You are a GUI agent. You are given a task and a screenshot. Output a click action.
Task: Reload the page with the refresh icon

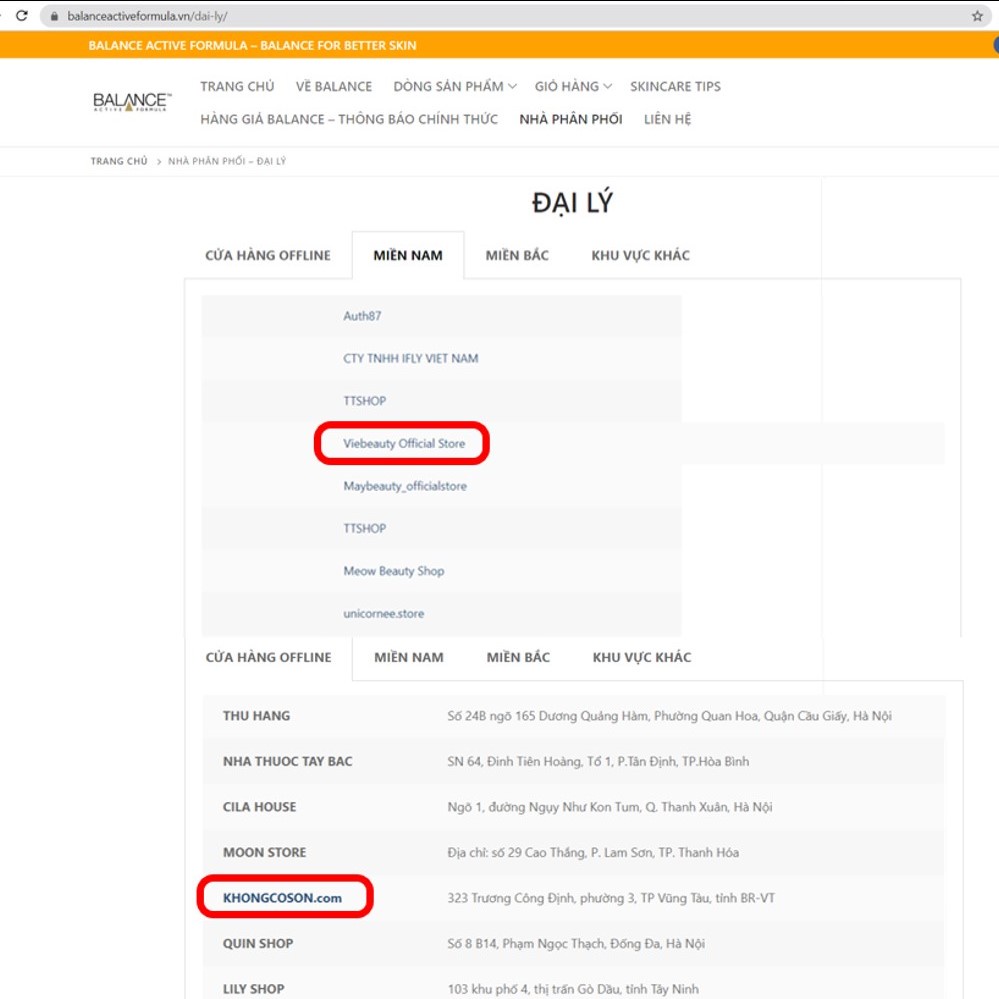(x=22, y=15)
